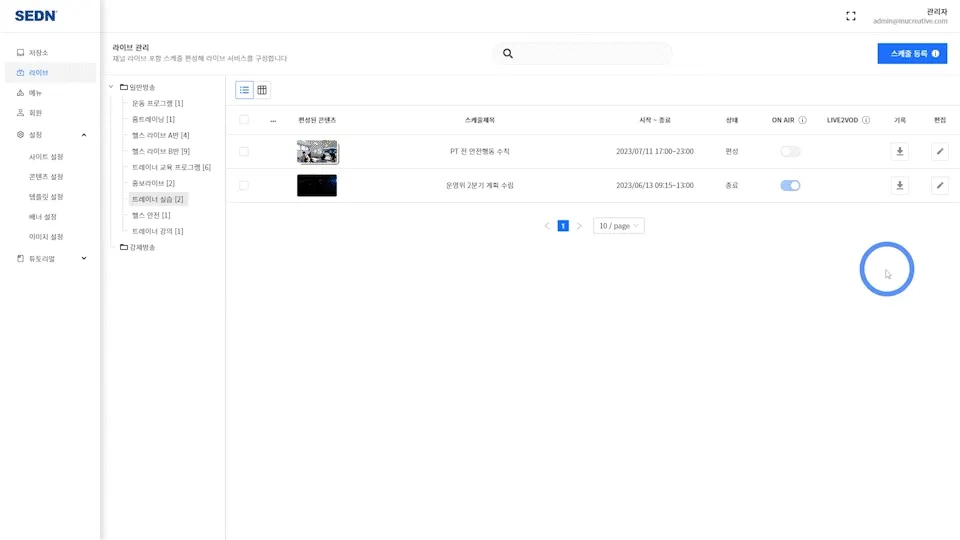Select 운동 프로그램 [1] channel
The image size is (960, 540).
[x=157, y=103]
